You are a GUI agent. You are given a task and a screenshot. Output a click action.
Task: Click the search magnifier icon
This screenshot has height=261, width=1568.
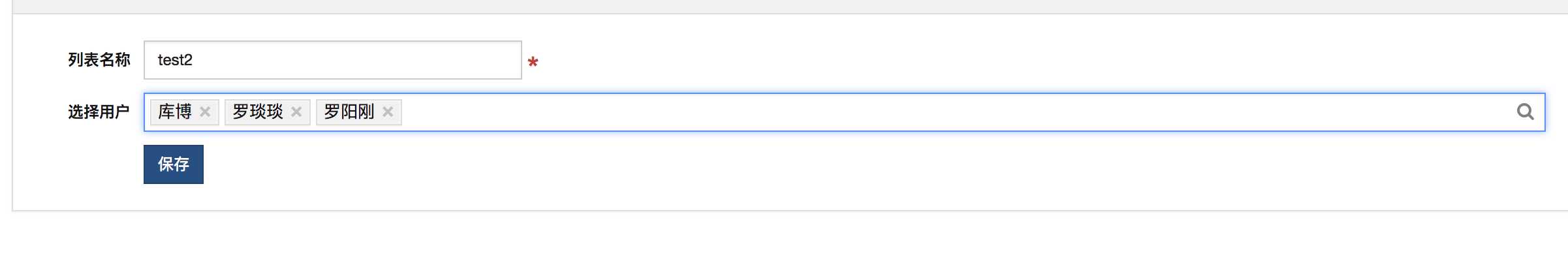[1525, 112]
